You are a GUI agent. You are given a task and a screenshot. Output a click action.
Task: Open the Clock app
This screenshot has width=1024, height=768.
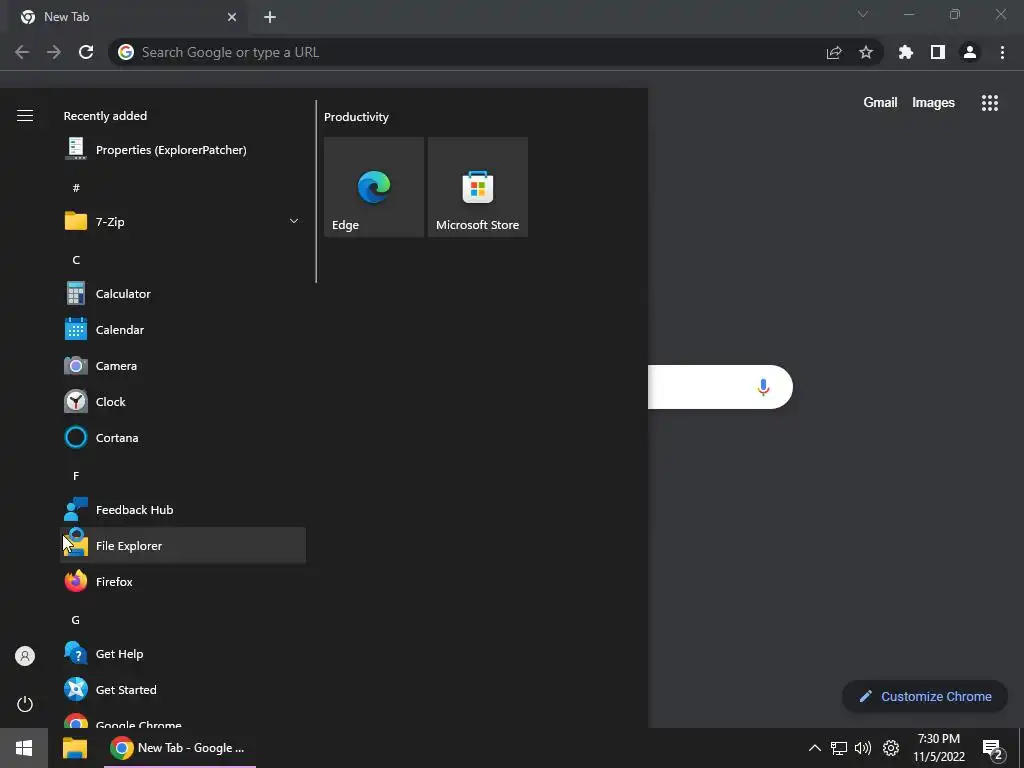pos(183,402)
